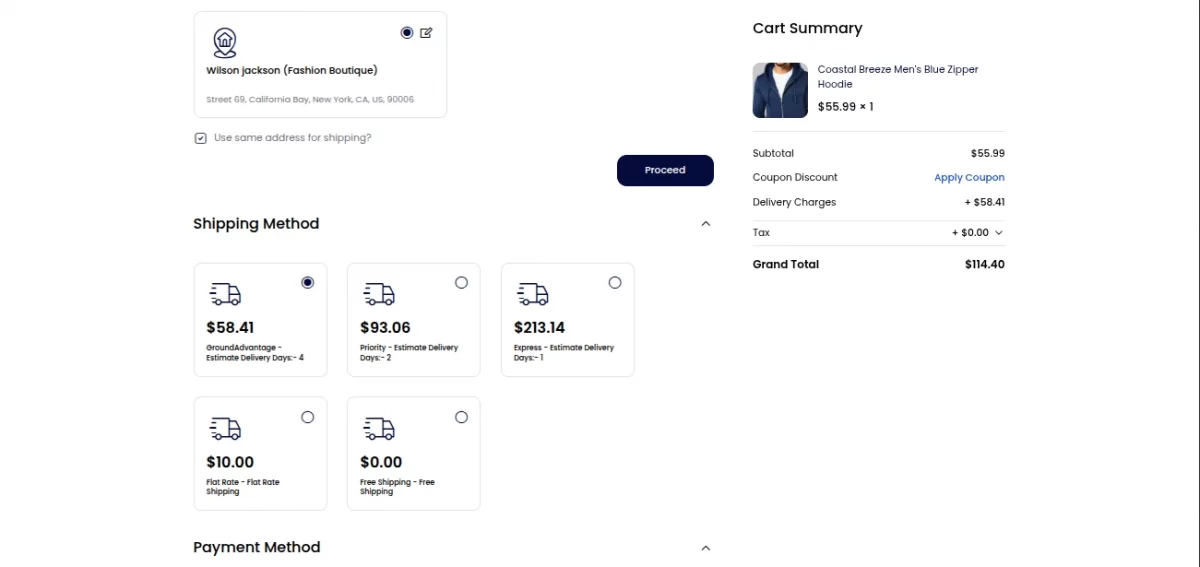The height and width of the screenshot is (567, 1200).
Task: Click the truck icon on Flat Rate card
Action: tap(225, 428)
